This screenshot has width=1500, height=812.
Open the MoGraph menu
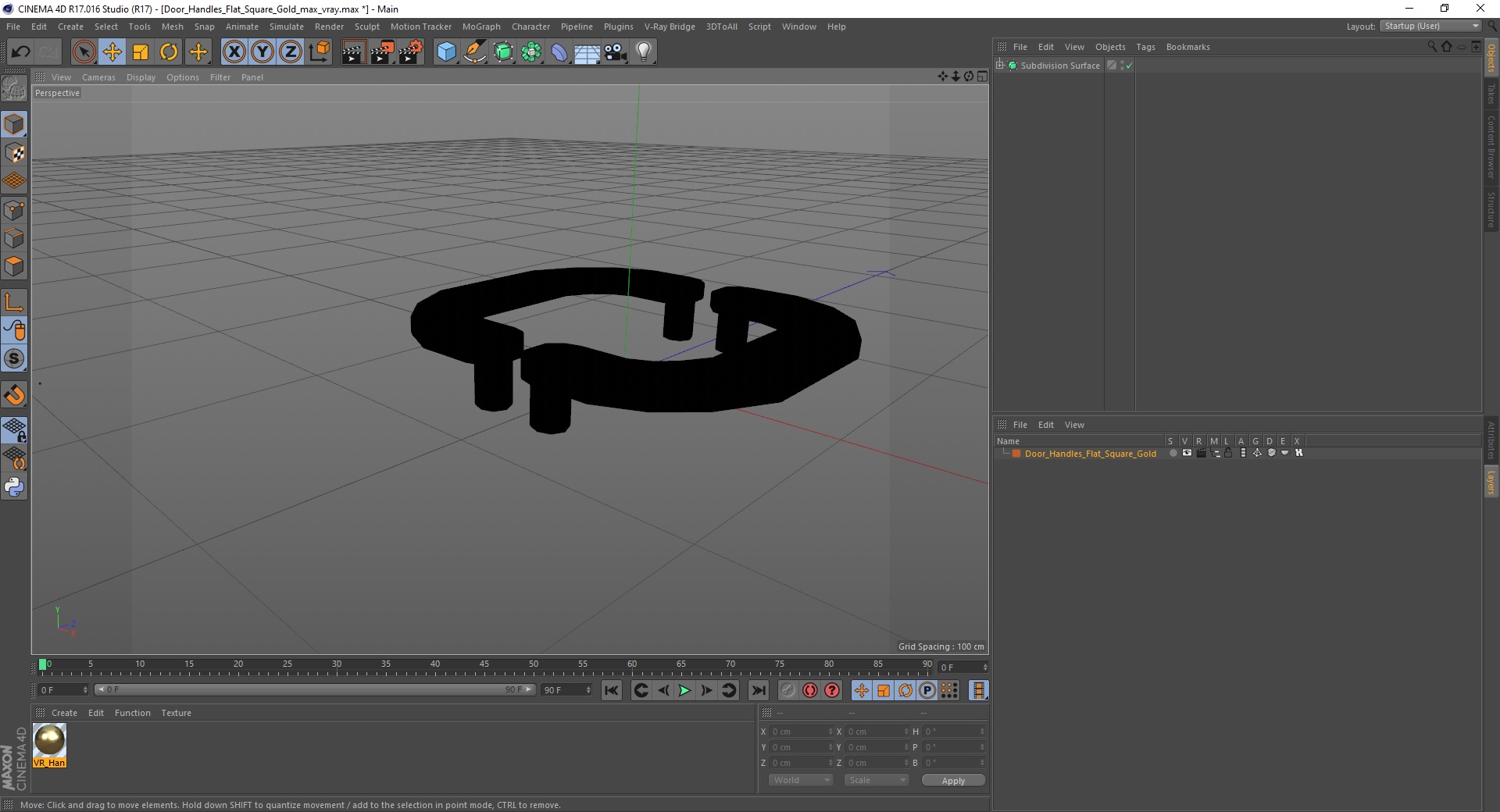pos(481,27)
